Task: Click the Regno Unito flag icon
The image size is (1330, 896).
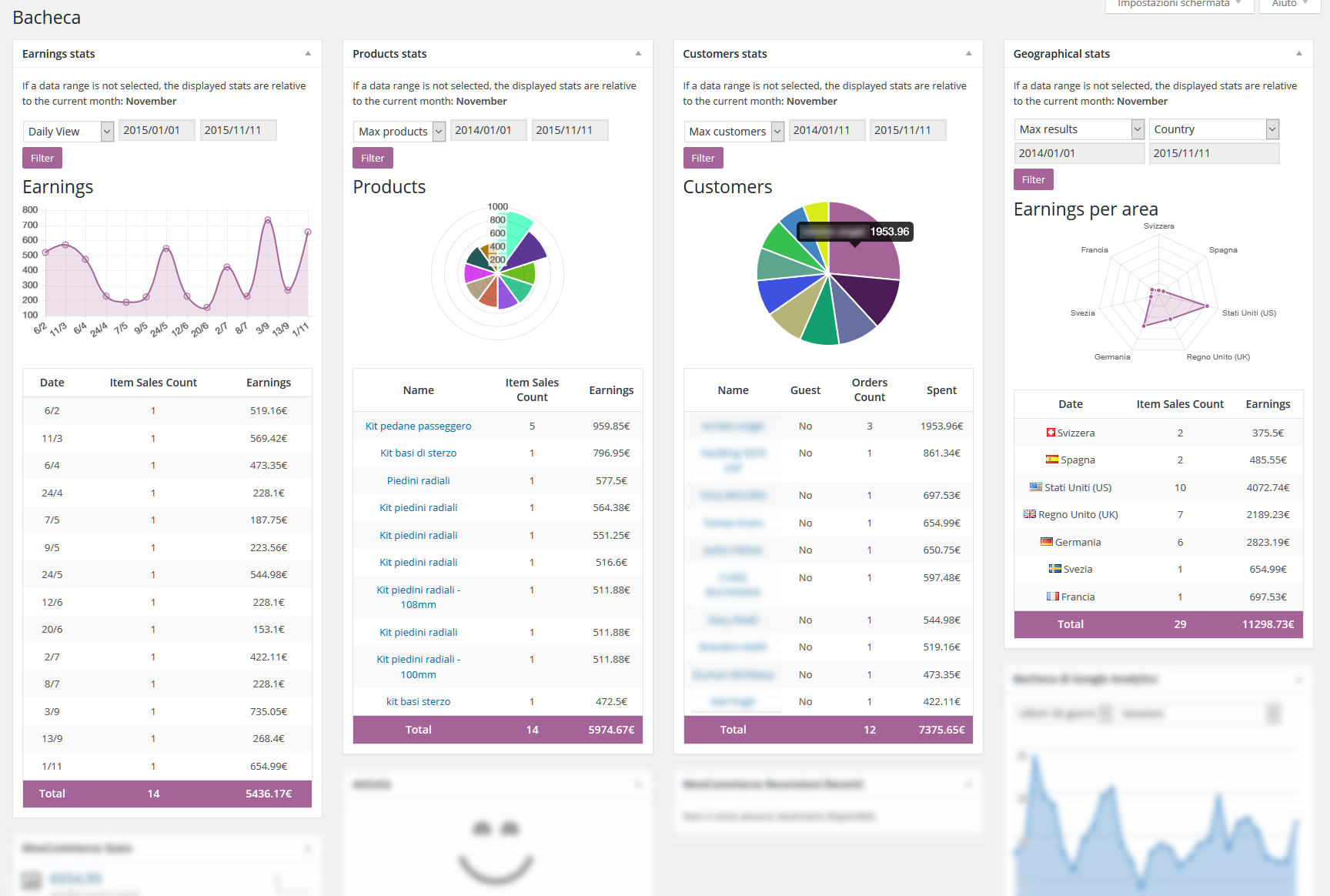Action: point(1030,514)
